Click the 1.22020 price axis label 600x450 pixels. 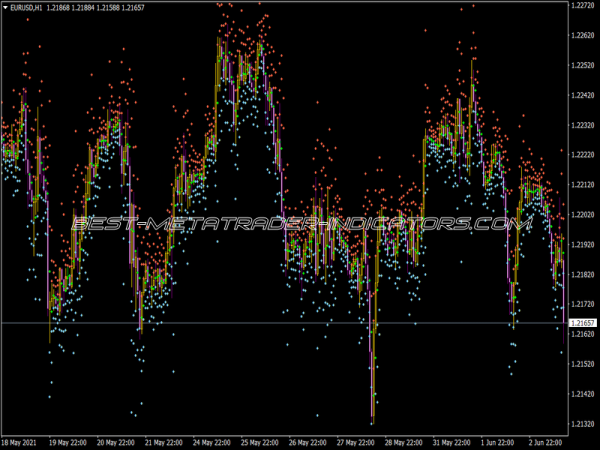pos(582,214)
